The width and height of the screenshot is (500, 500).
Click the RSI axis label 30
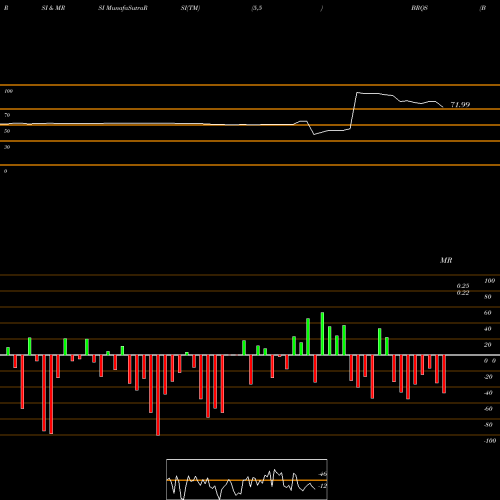point(7,147)
